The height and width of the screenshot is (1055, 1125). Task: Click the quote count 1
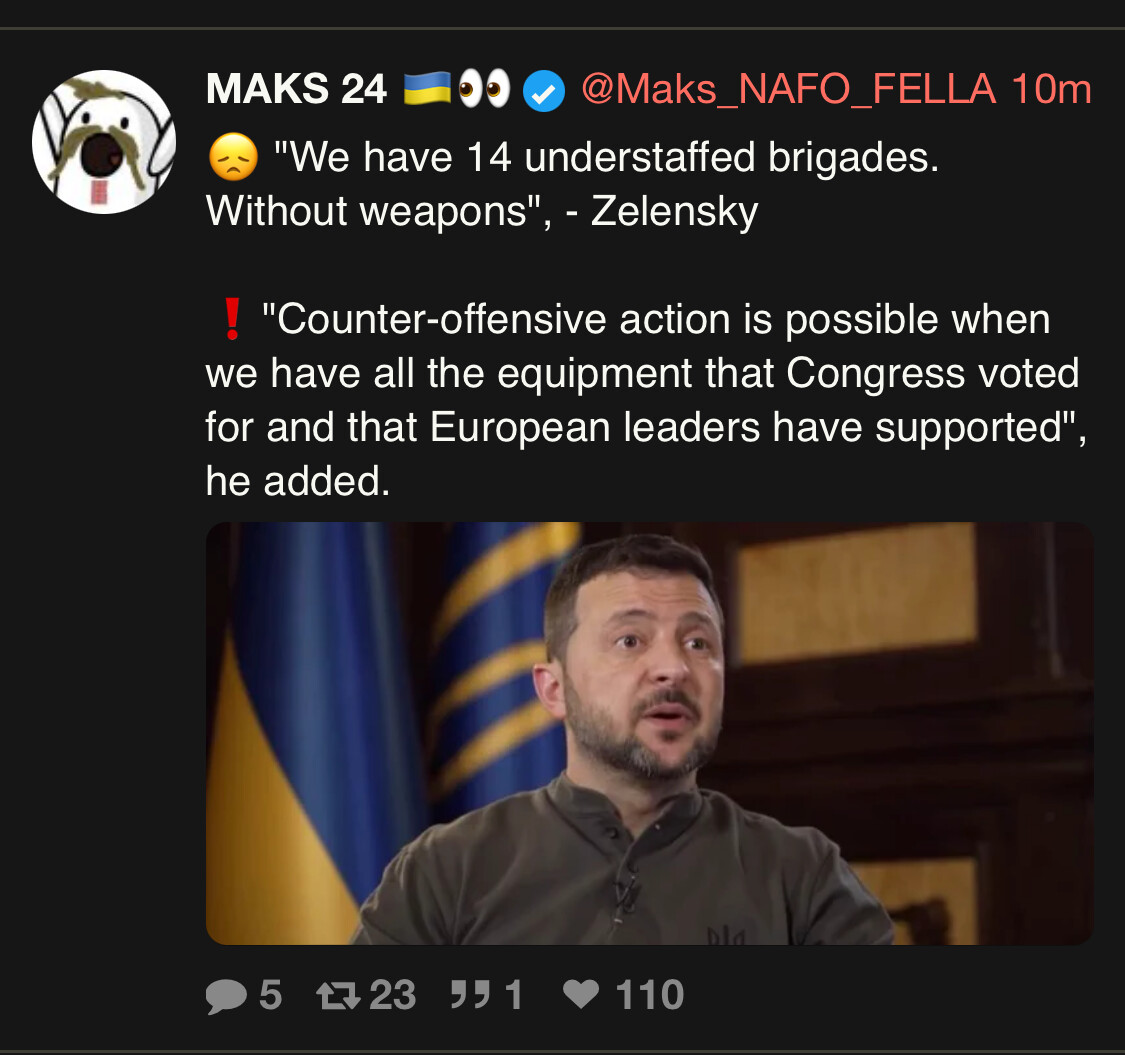[x=513, y=995]
